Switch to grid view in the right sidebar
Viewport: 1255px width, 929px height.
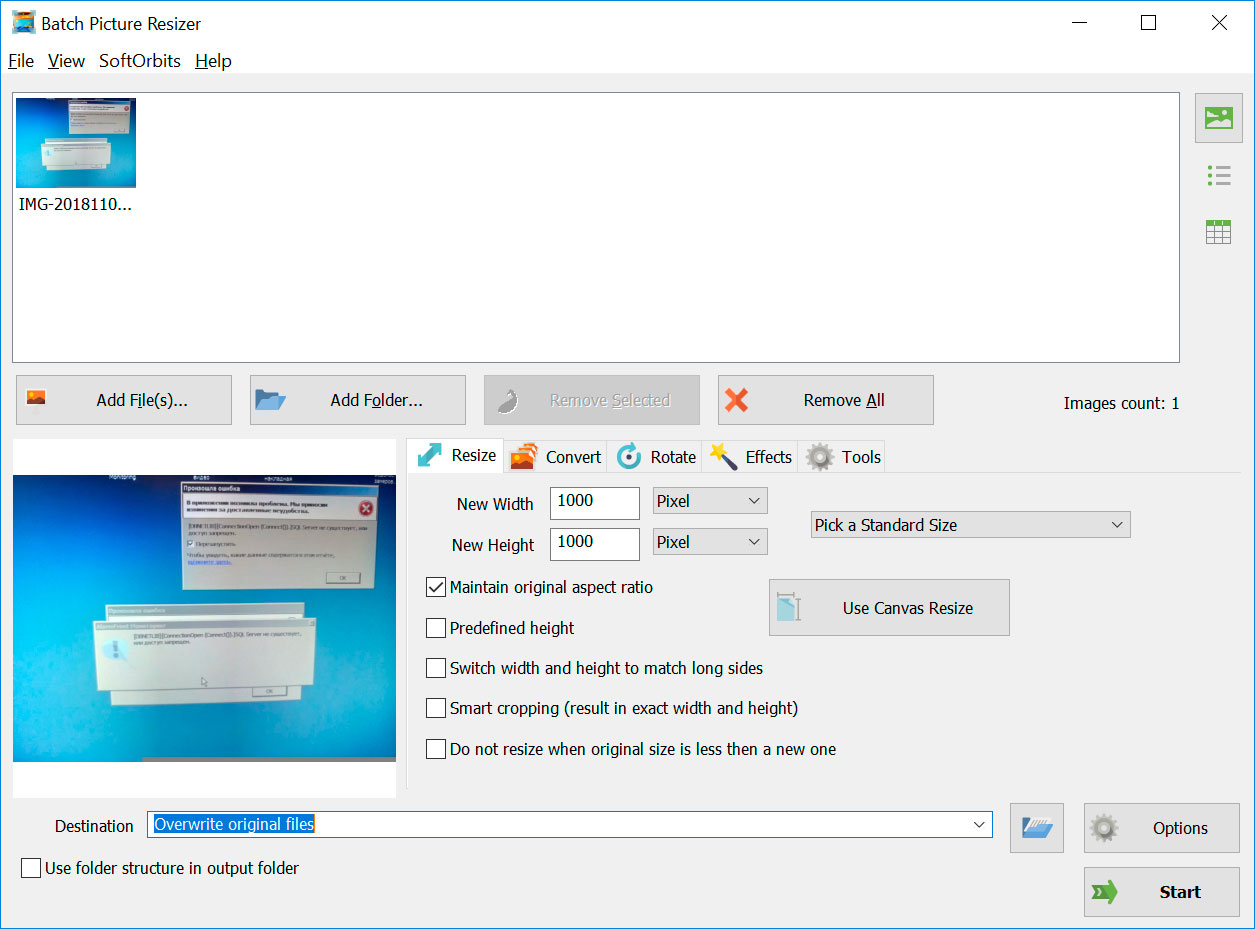[1218, 231]
